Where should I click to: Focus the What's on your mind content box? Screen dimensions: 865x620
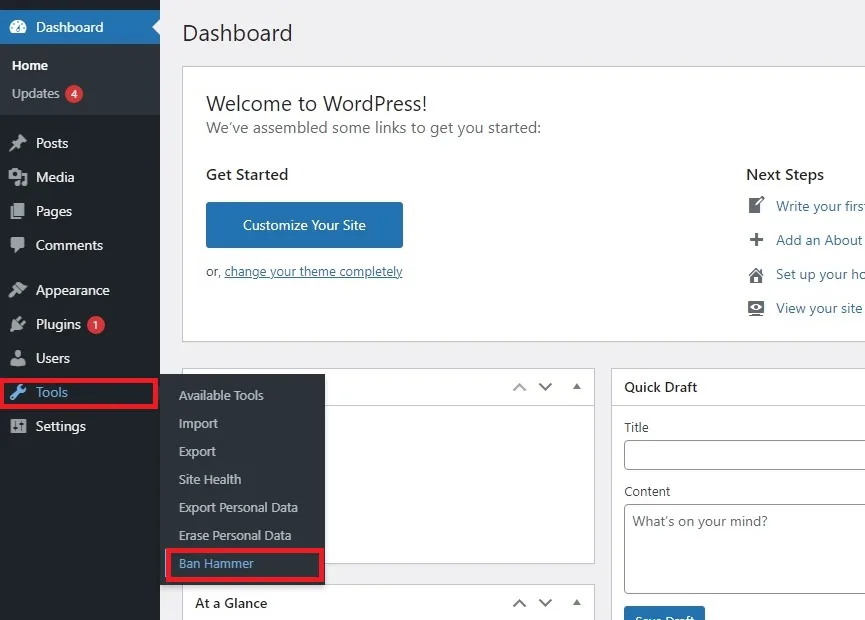coord(745,549)
